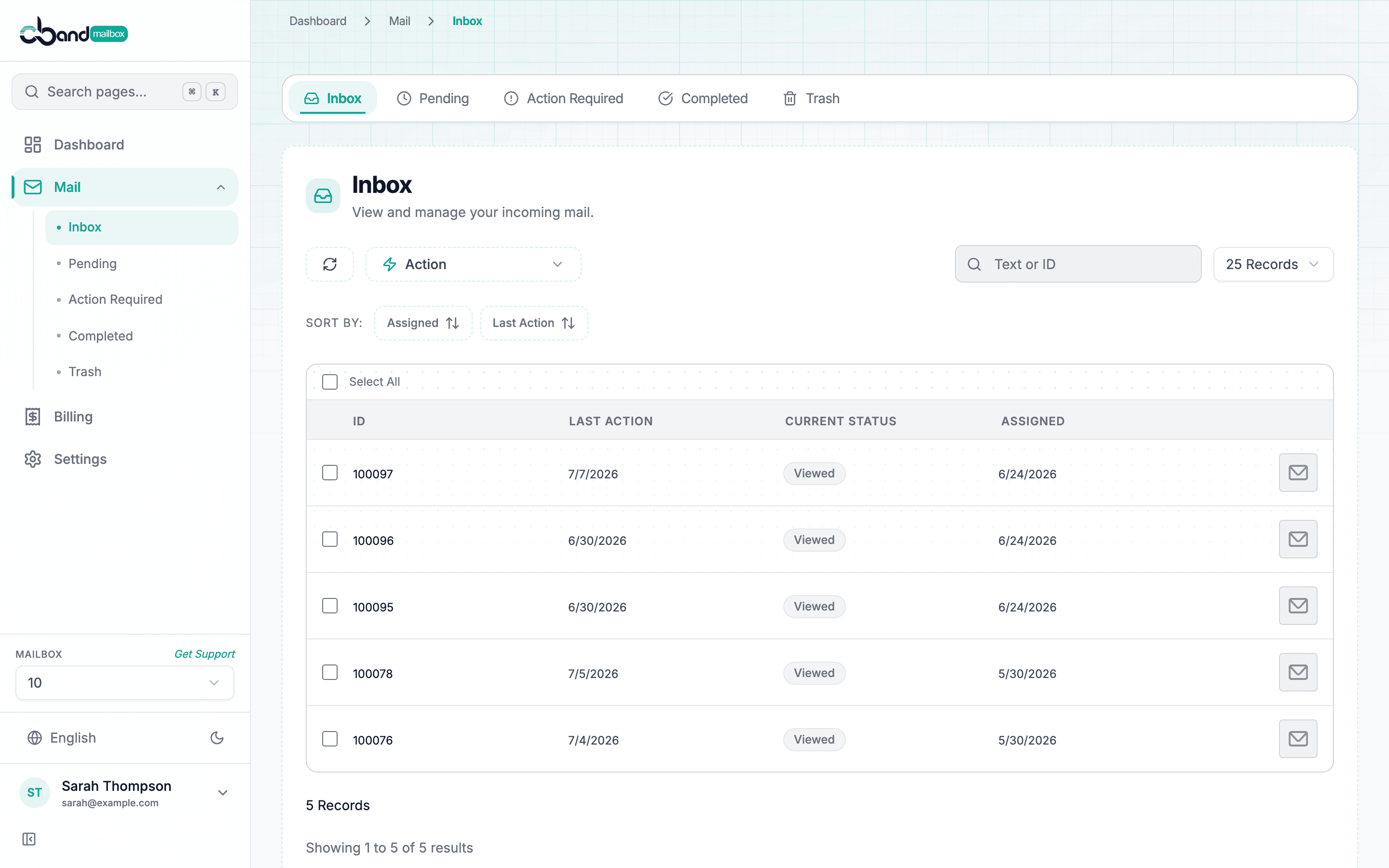Sort by Last Action
Image resolution: width=1389 pixels, height=868 pixels.
534,323
